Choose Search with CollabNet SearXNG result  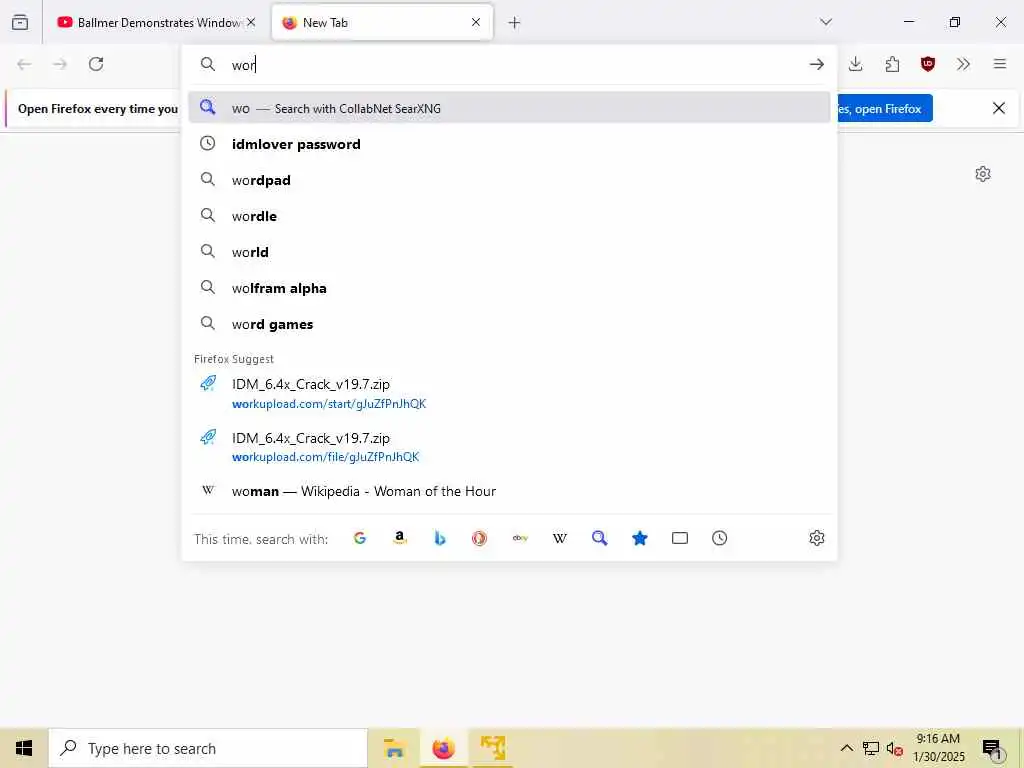pyautogui.click(x=509, y=108)
